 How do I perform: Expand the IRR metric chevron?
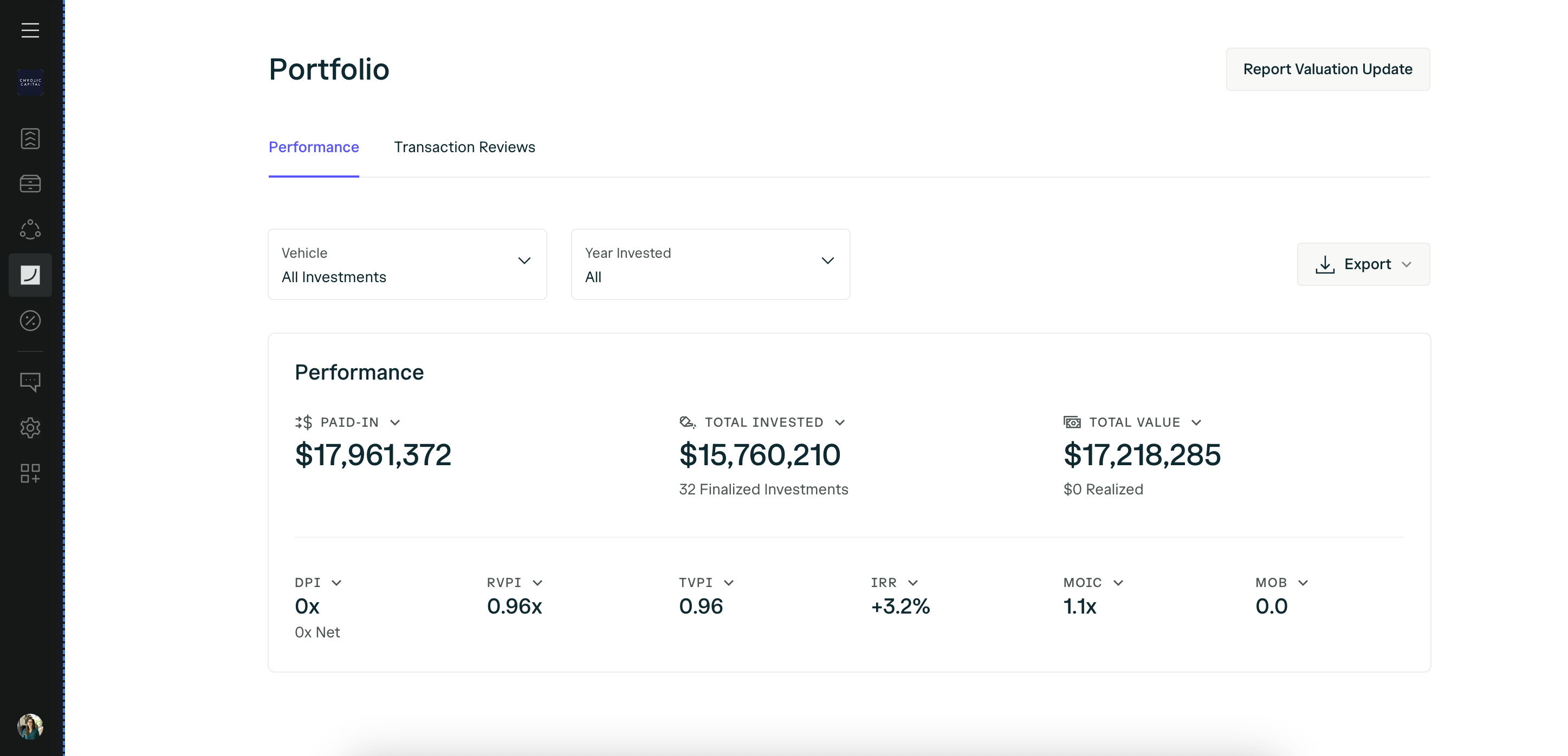click(x=912, y=583)
